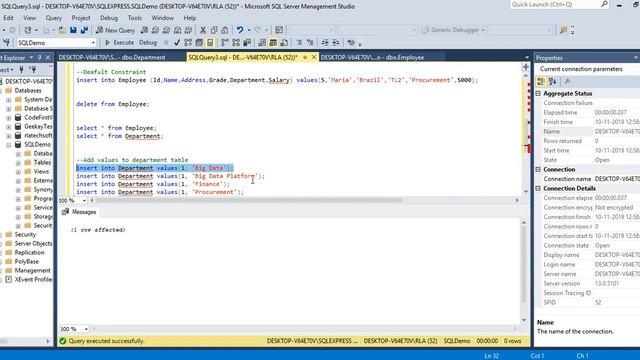The width and height of the screenshot is (640, 360).
Task: Click Display Estimated Execution Plan icon
Action: [x=188, y=42]
